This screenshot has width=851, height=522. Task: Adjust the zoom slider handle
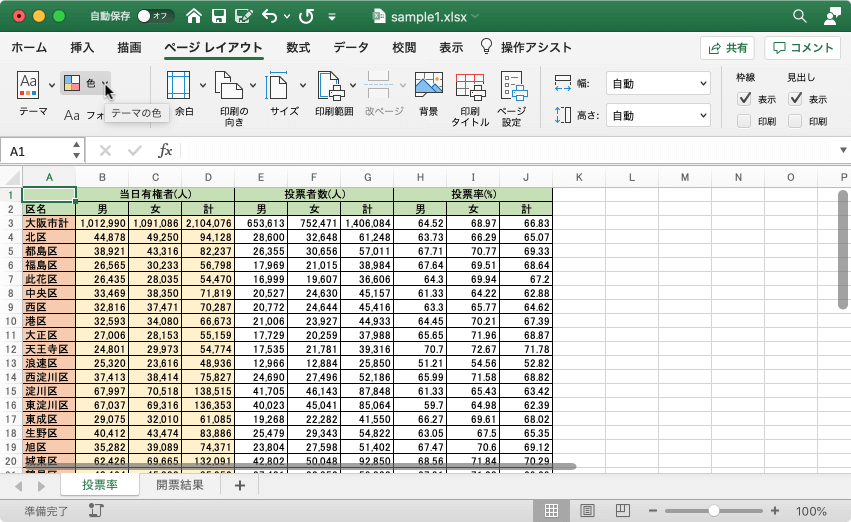point(714,511)
